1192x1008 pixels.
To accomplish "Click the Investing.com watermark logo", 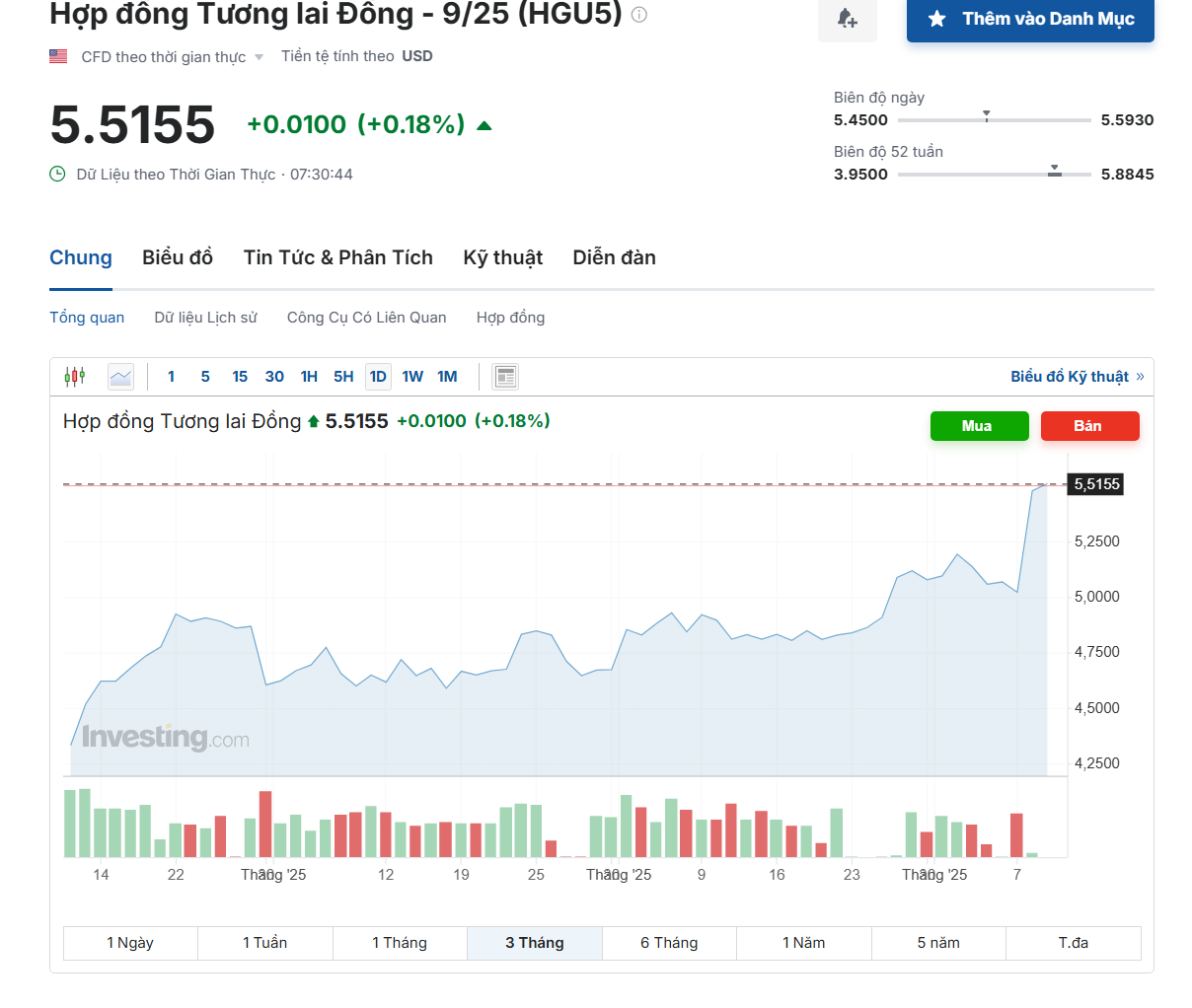I will (166, 738).
